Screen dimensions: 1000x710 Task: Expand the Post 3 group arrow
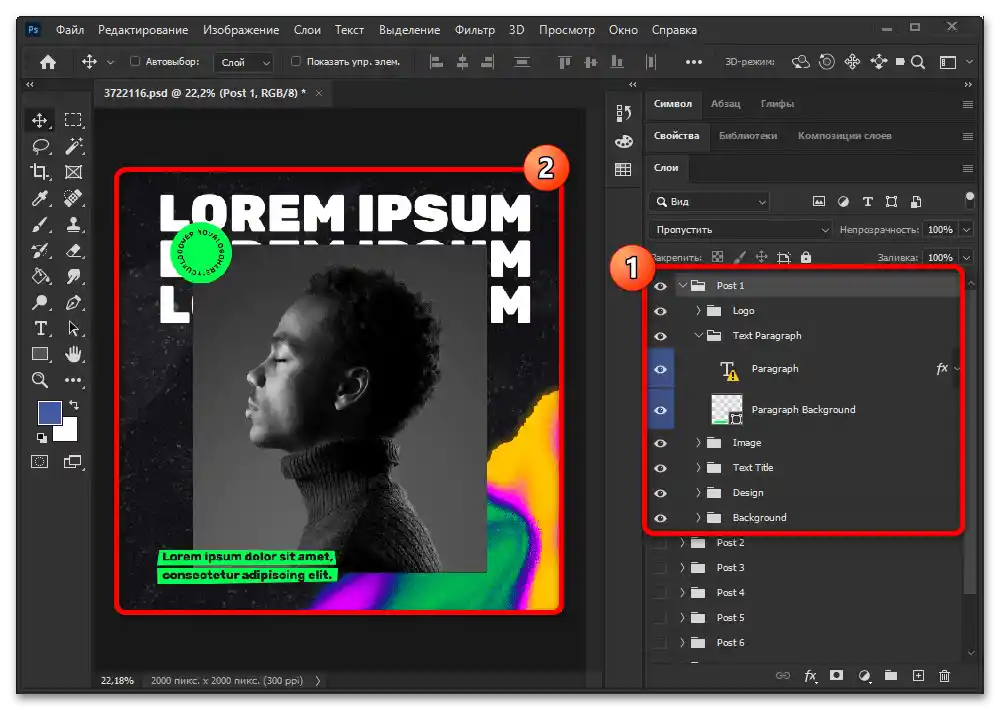(682, 567)
